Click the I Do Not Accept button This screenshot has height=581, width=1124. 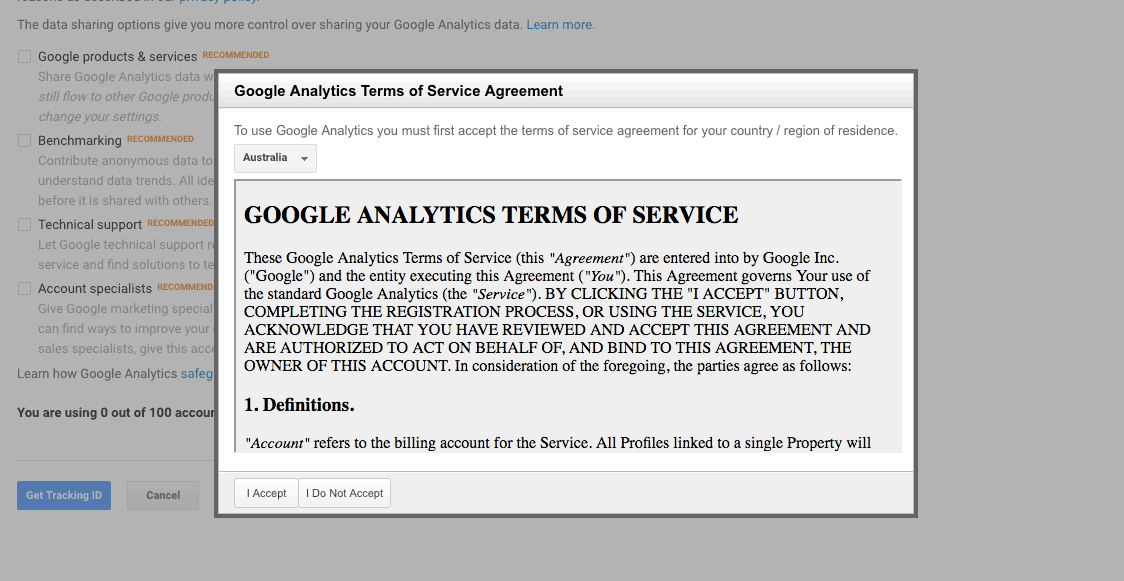click(345, 493)
